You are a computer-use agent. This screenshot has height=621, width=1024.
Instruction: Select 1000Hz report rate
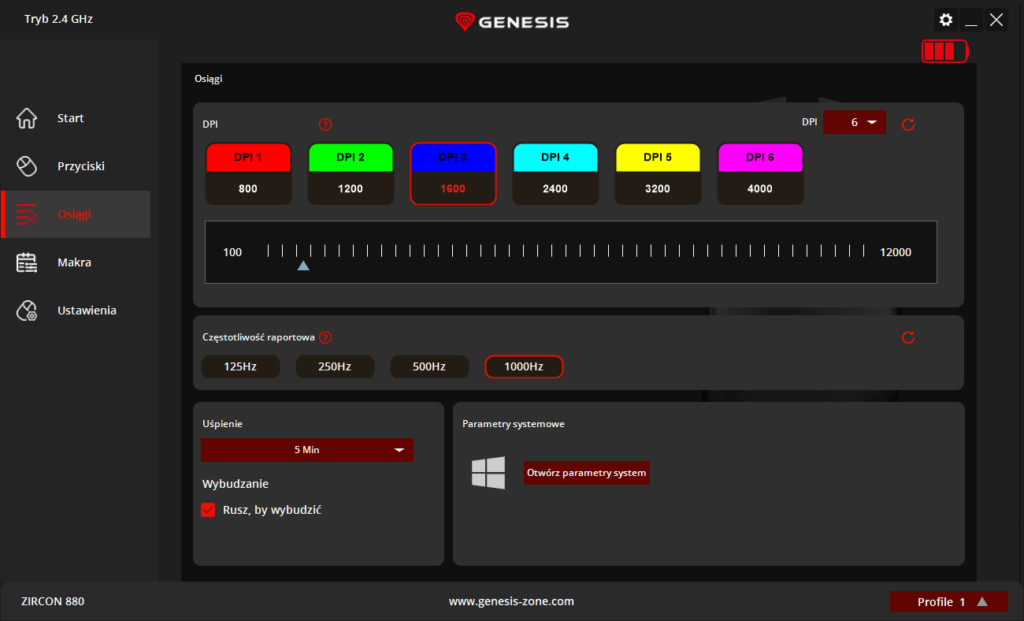point(524,367)
